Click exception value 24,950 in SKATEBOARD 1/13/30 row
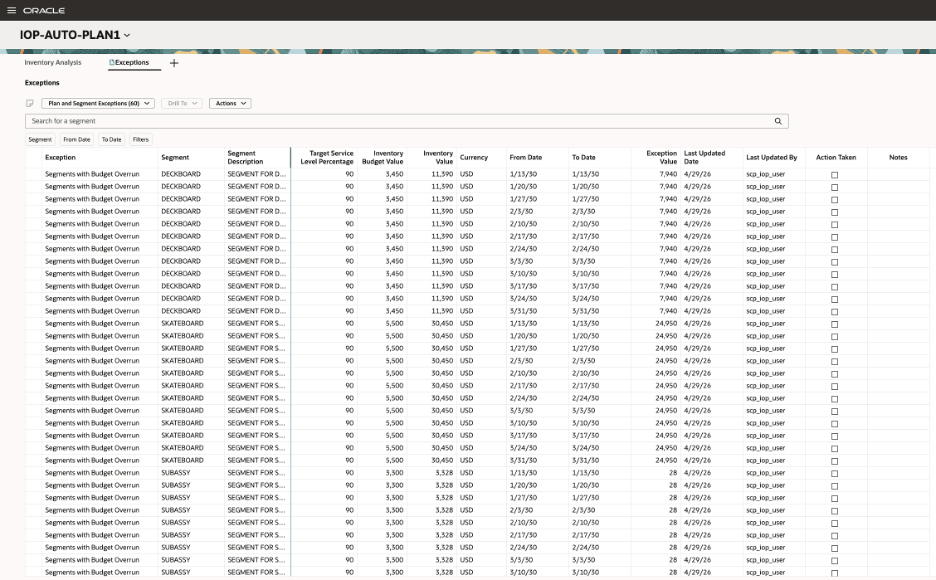This screenshot has height=580, width=936. click(x=666, y=323)
